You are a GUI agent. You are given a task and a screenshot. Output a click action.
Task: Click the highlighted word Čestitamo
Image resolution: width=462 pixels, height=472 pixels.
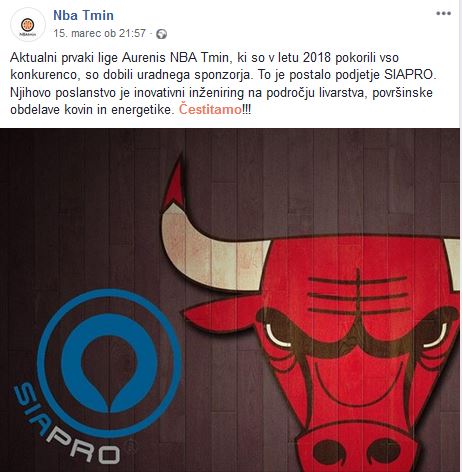pos(210,109)
